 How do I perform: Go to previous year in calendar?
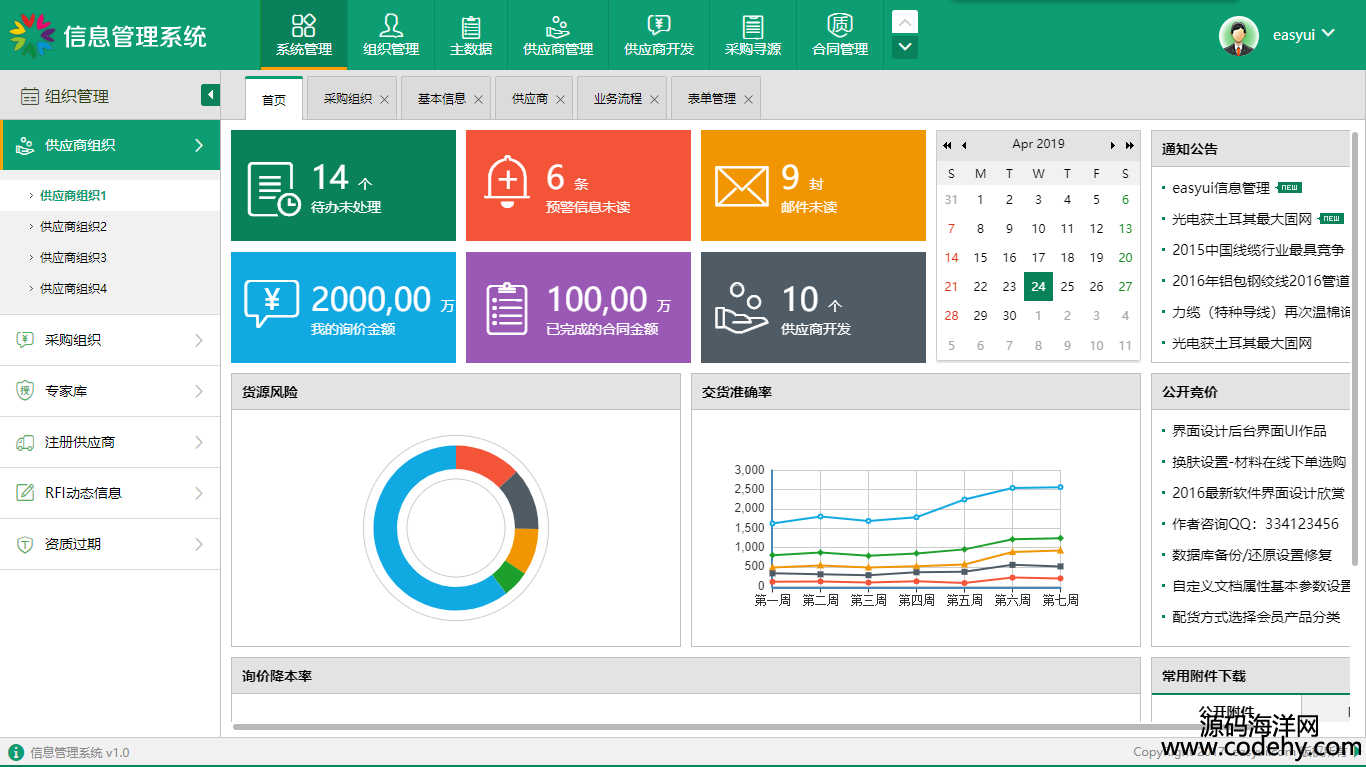point(947,145)
